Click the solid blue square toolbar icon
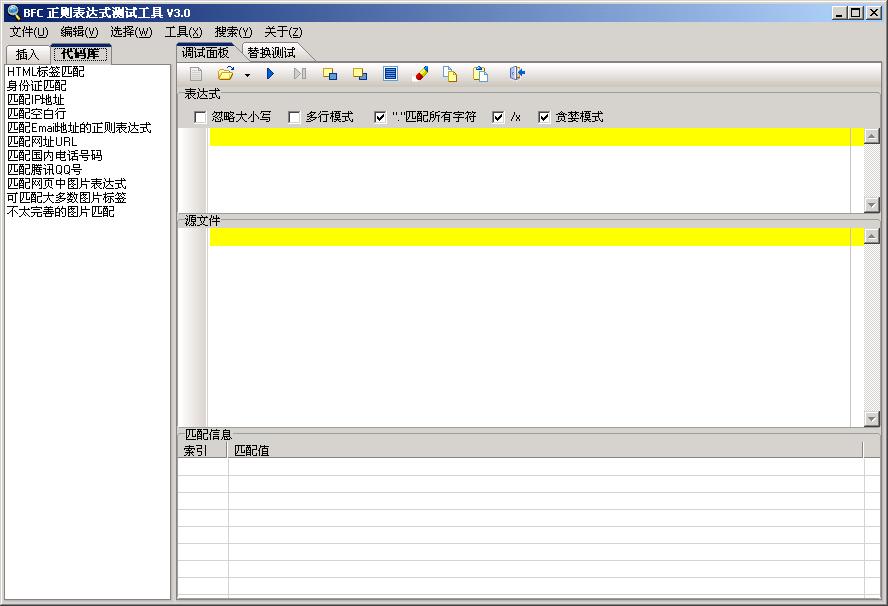The image size is (888, 606). coord(390,74)
